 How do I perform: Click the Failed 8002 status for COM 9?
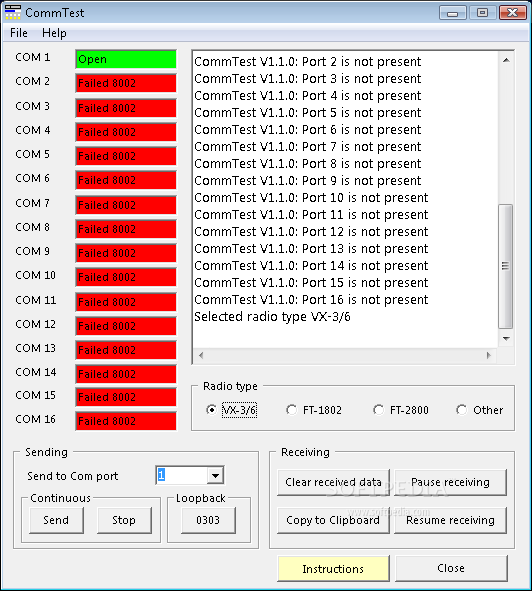(x=126, y=253)
